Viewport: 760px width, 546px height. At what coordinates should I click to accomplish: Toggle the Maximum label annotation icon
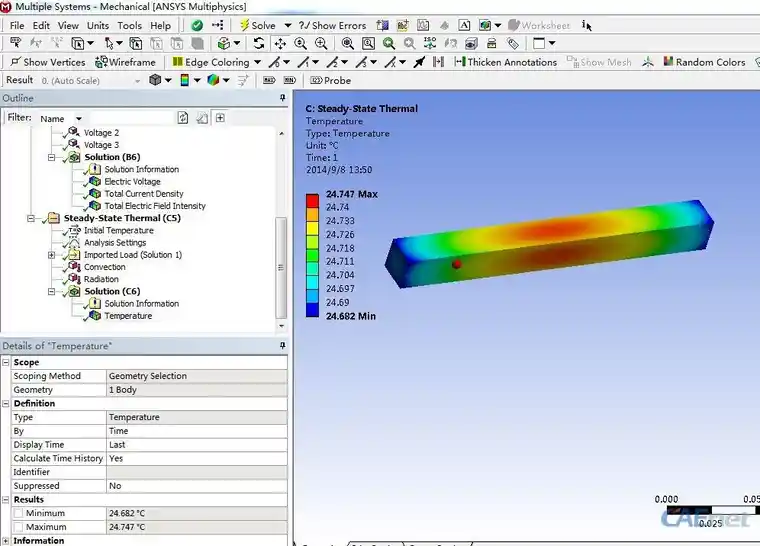tap(269, 80)
